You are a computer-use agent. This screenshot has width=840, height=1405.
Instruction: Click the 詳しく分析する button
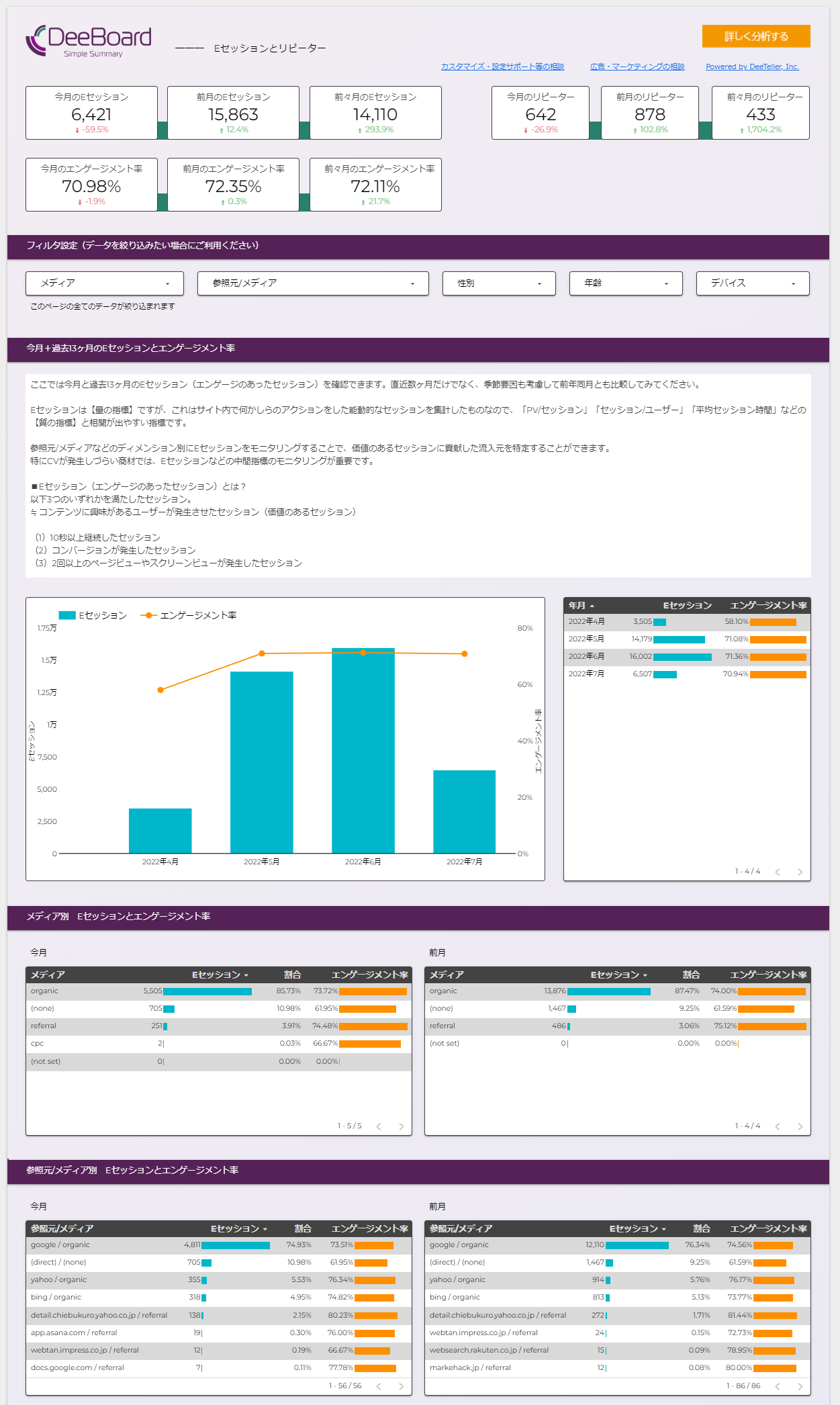756,36
